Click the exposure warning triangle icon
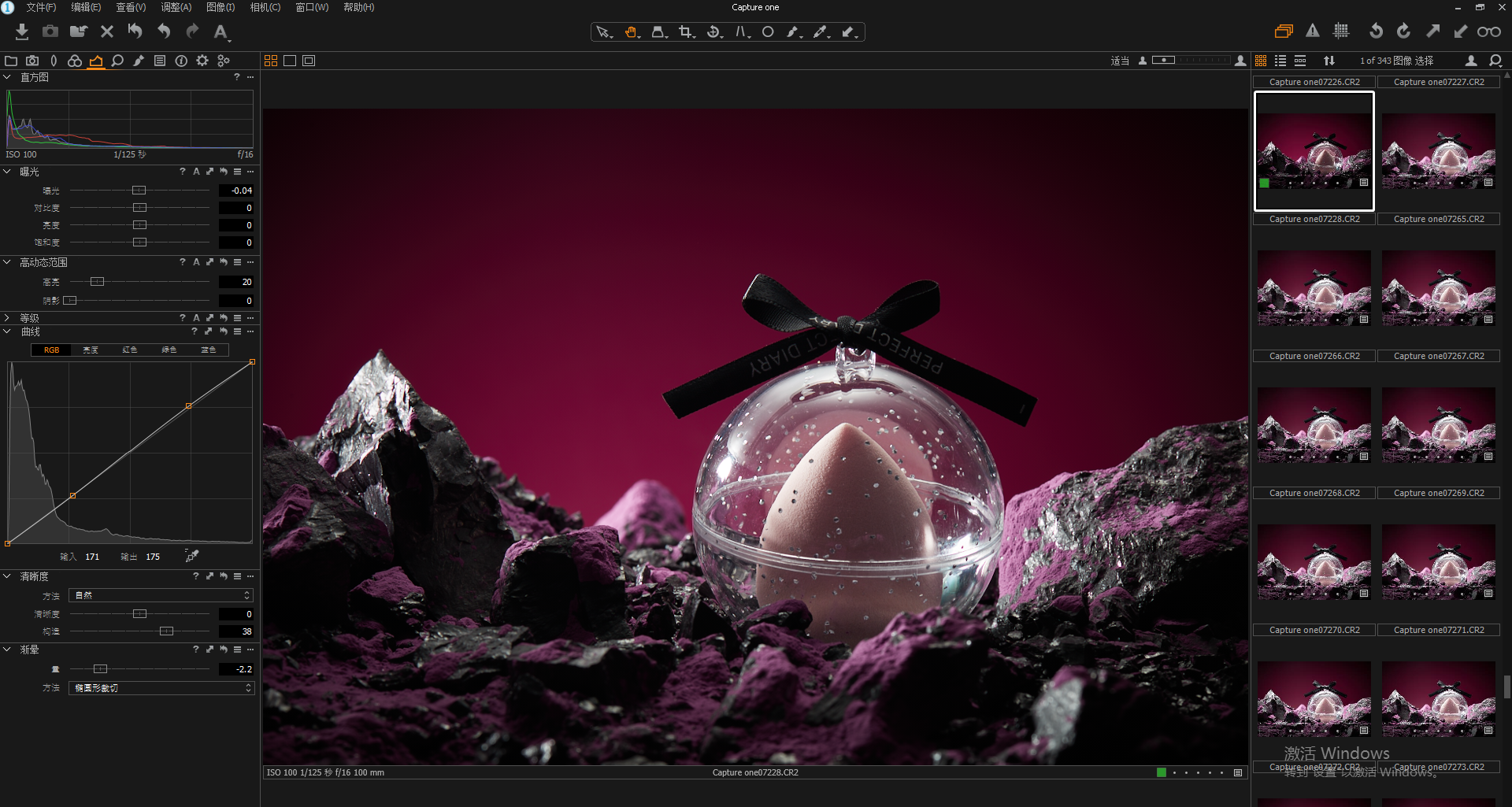Screen dimensions: 1512x807 point(1312,31)
